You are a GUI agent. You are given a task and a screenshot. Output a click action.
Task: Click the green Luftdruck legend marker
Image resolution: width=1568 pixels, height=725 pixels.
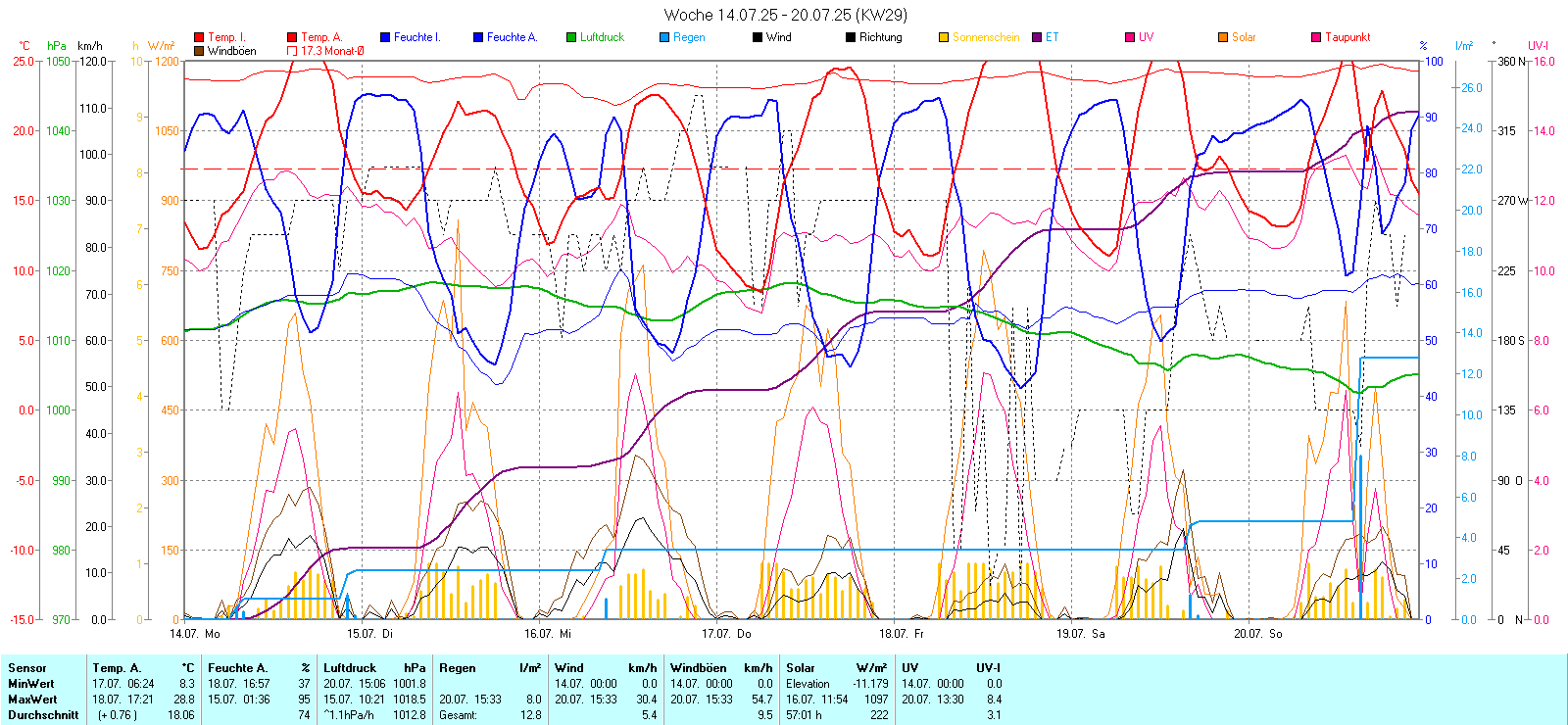(571, 37)
